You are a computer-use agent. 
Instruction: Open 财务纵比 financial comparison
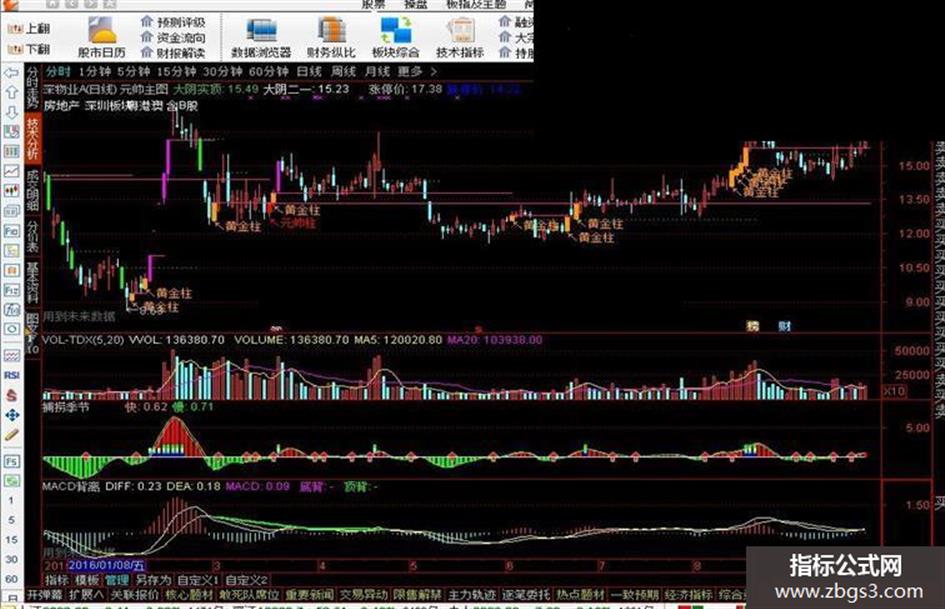tap(331, 37)
